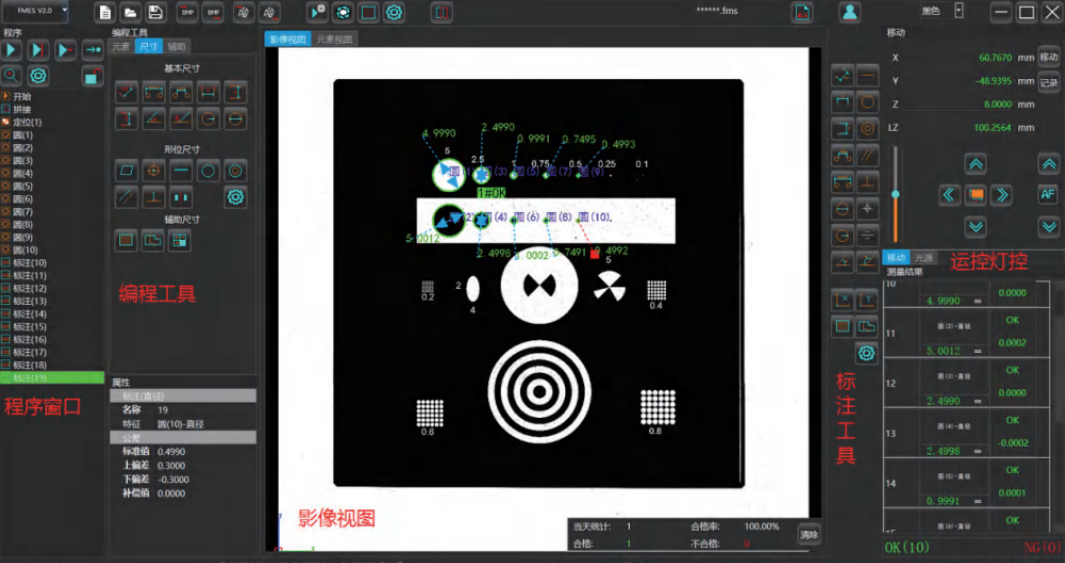Screen dimensions: 1065x563
Task: Open program settings gear under run buttons
Action: coord(38,75)
